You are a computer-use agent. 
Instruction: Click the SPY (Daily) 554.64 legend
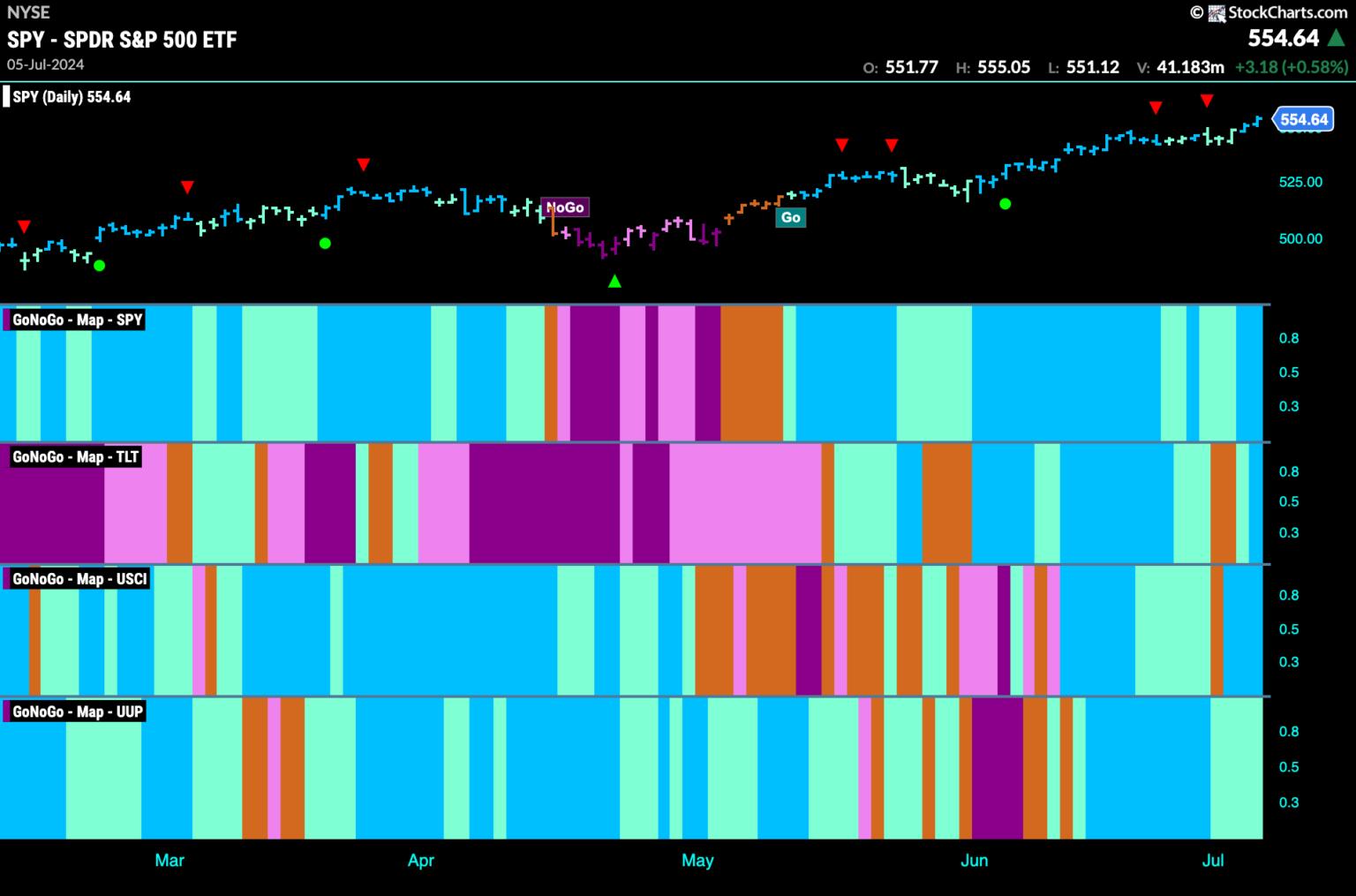point(72,97)
